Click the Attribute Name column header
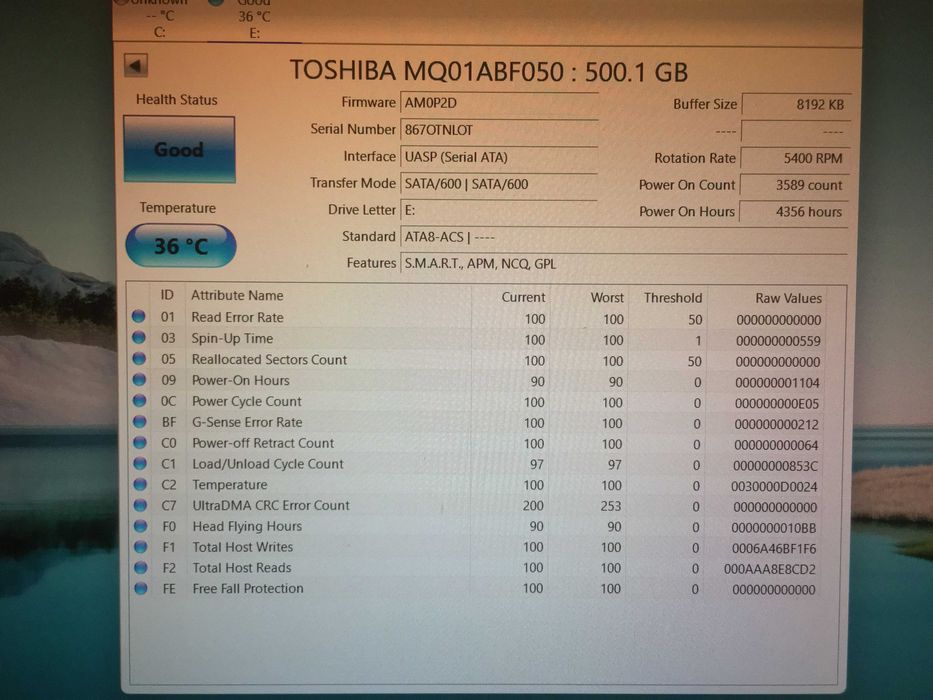Image resolution: width=933 pixels, height=700 pixels. [x=237, y=295]
